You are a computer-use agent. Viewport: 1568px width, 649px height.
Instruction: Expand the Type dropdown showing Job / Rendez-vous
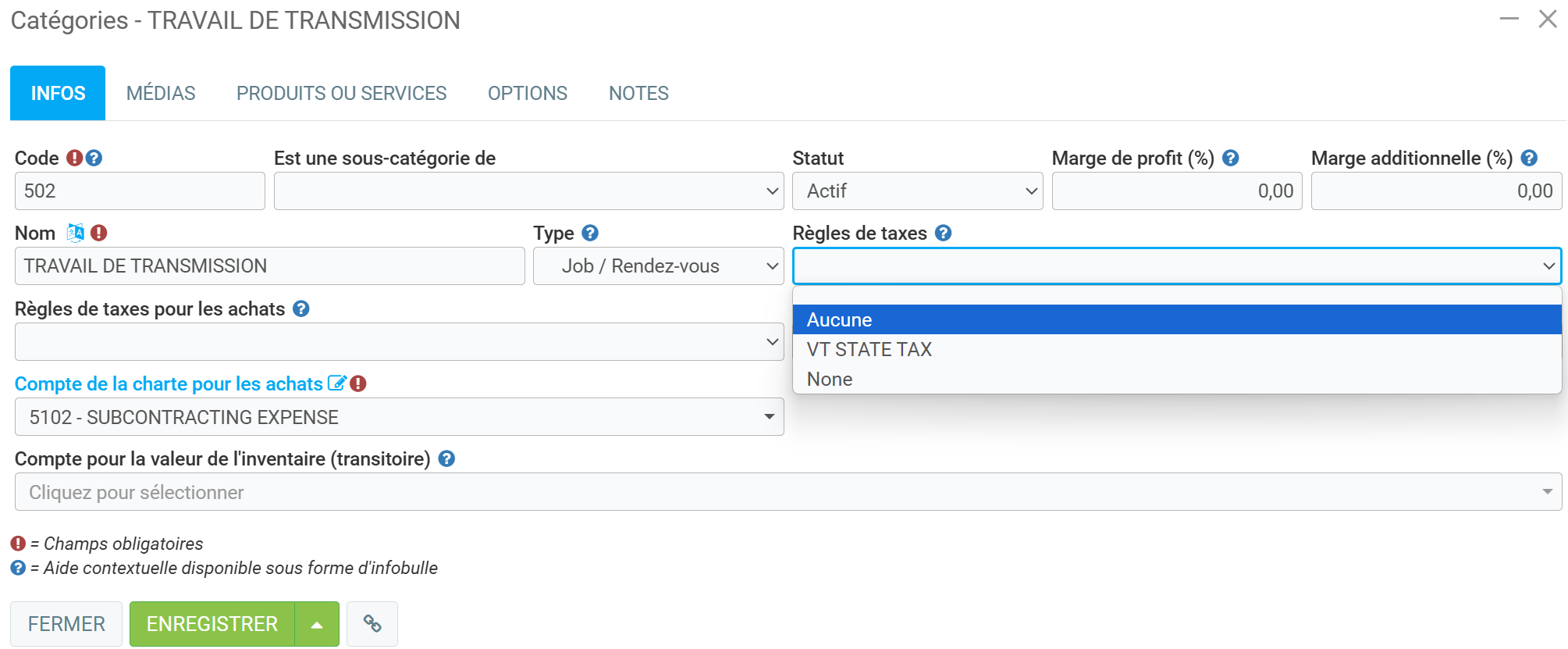[x=658, y=266]
